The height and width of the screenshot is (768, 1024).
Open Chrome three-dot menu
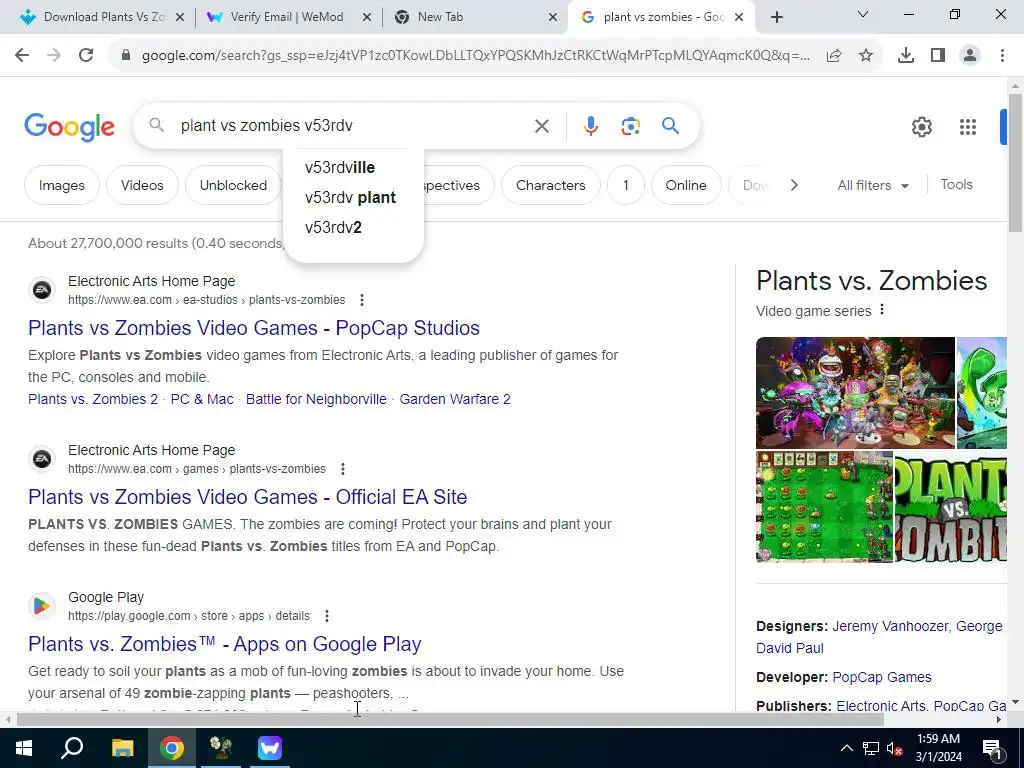[1002, 56]
